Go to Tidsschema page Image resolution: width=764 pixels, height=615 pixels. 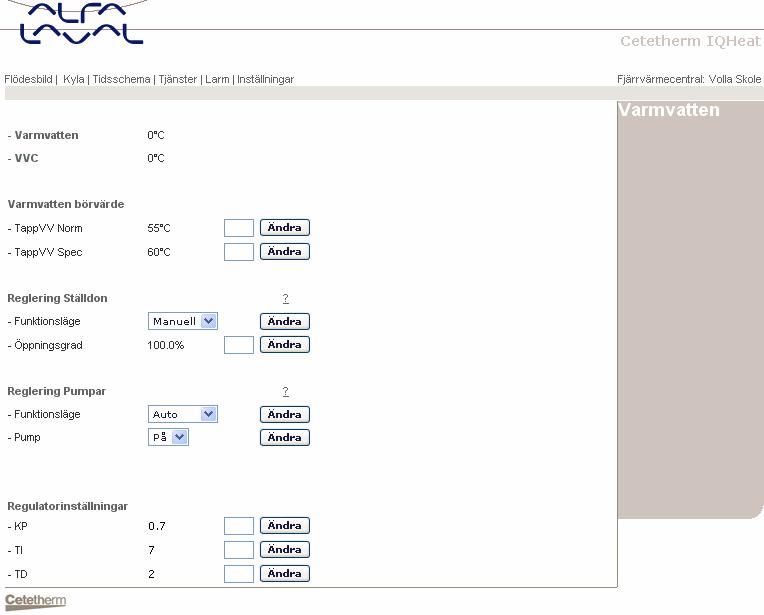tap(121, 79)
